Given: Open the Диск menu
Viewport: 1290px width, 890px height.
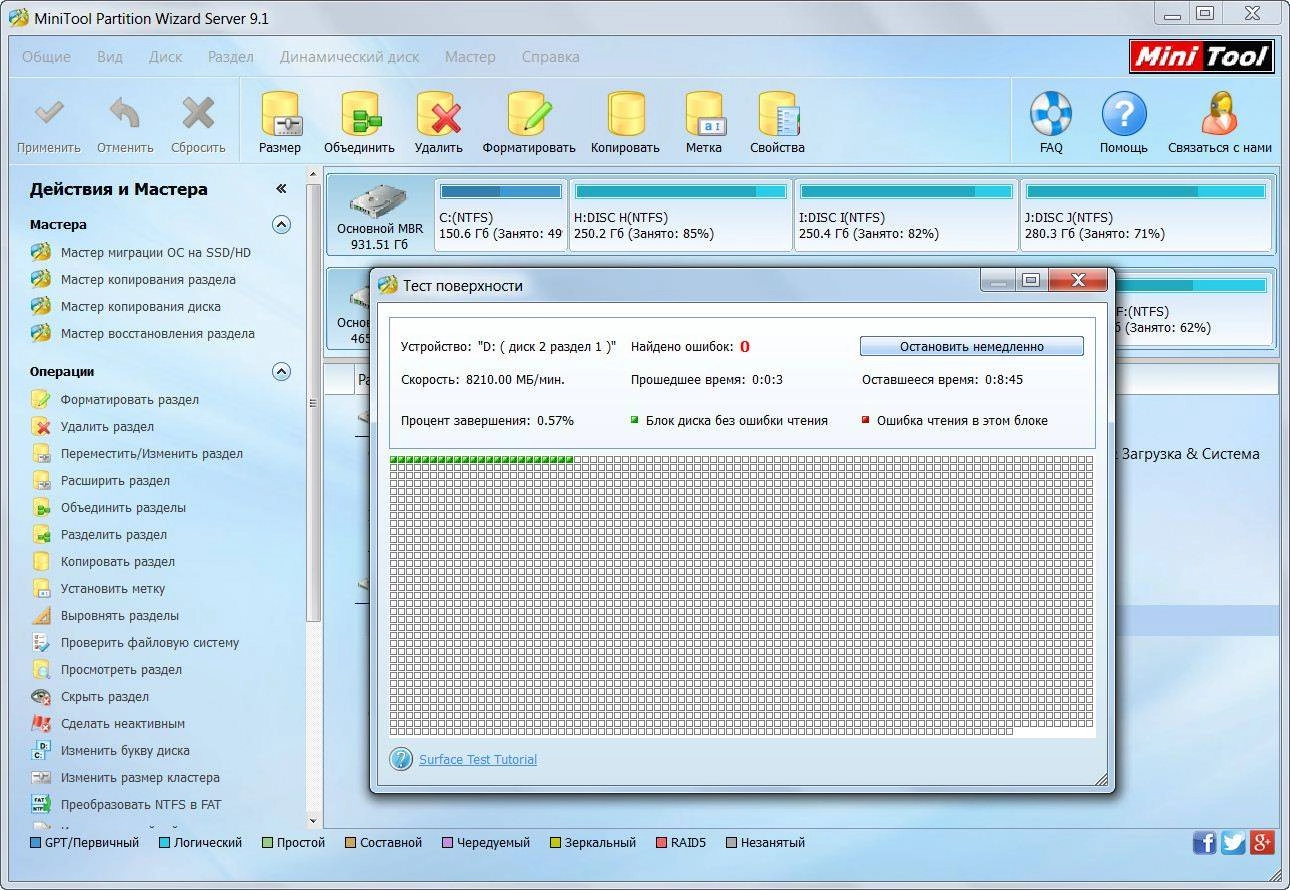Looking at the screenshot, I should click(x=166, y=57).
